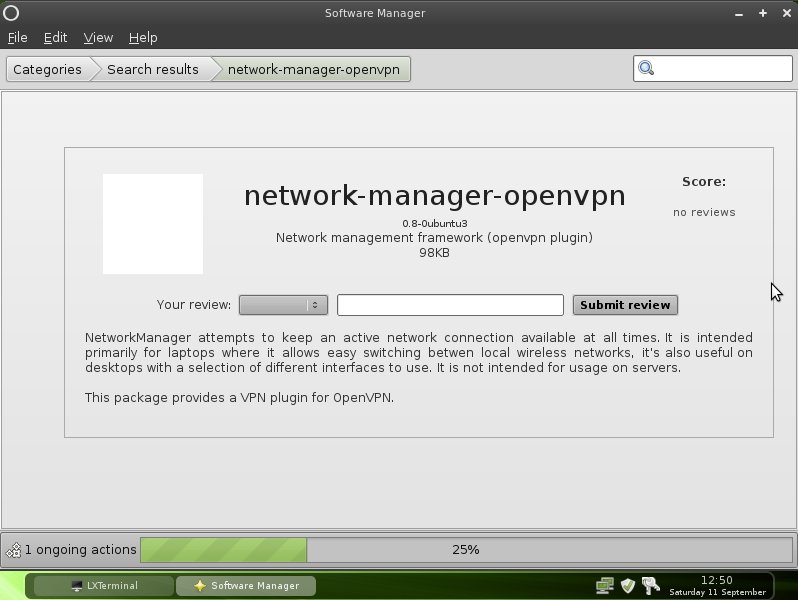Open the 1 ongoing actions label
This screenshot has height=600, width=798.
tap(80, 550)
